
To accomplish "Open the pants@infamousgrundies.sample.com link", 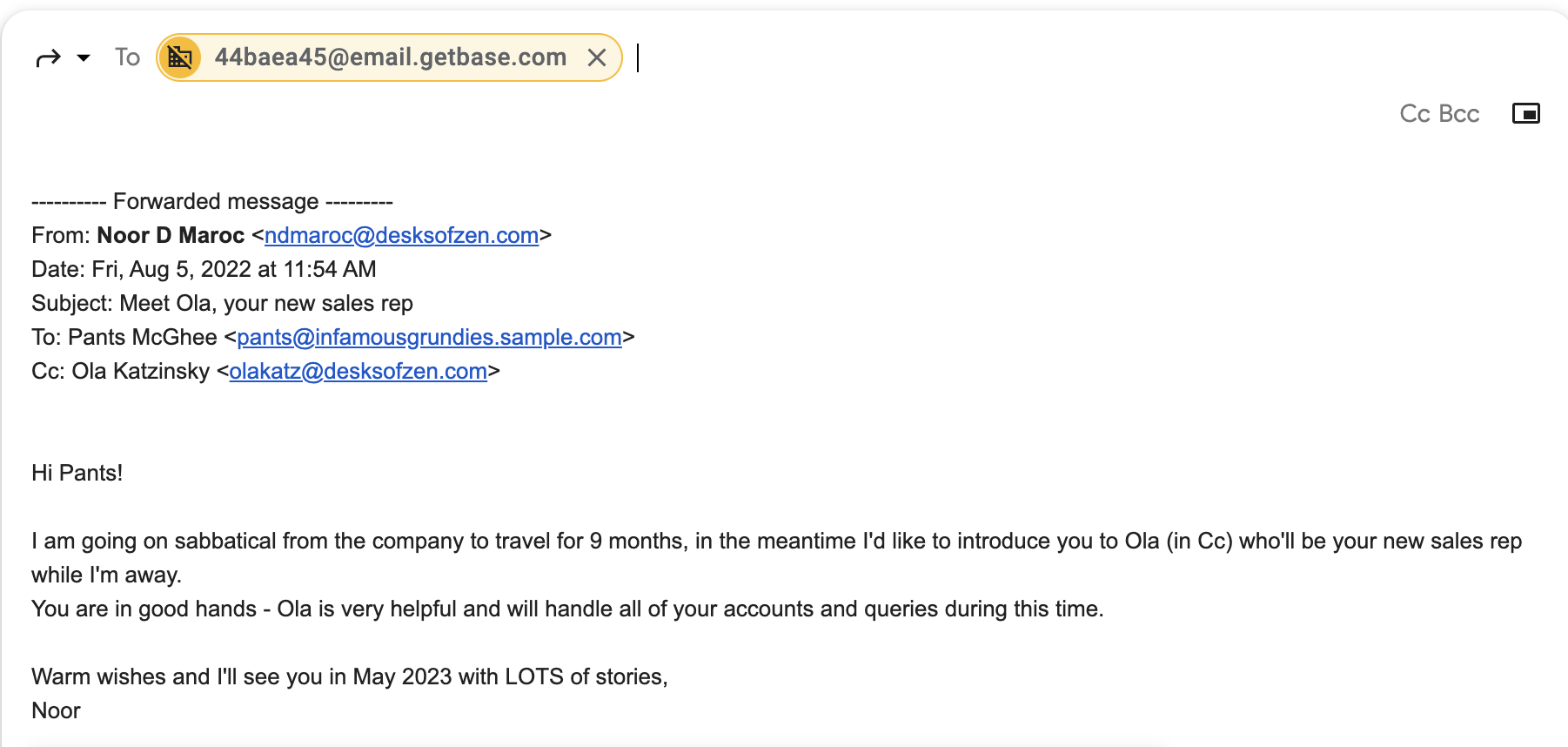I will click(429, 338).
